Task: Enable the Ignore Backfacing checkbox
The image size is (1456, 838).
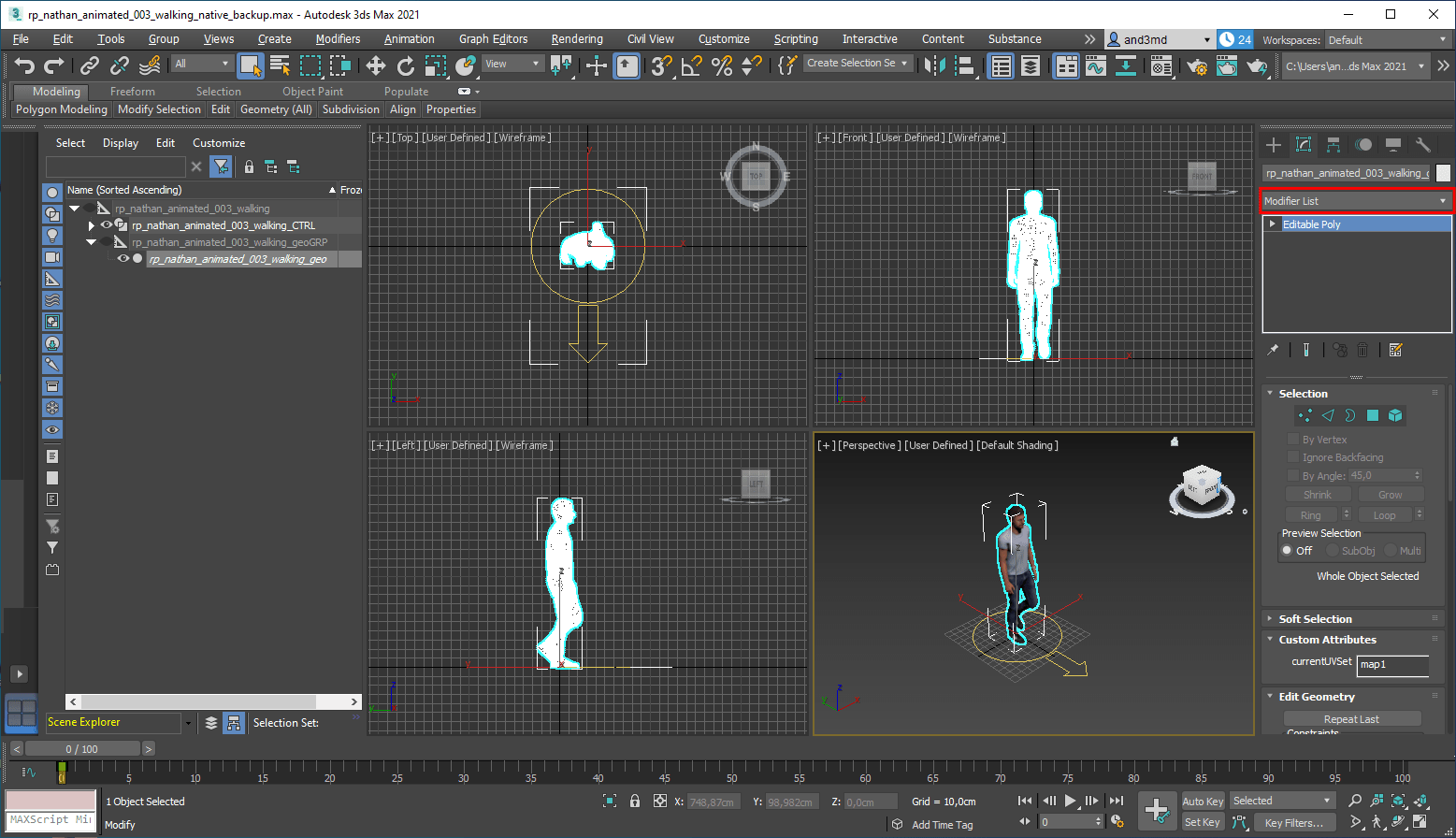Action: coord(1293,457)
